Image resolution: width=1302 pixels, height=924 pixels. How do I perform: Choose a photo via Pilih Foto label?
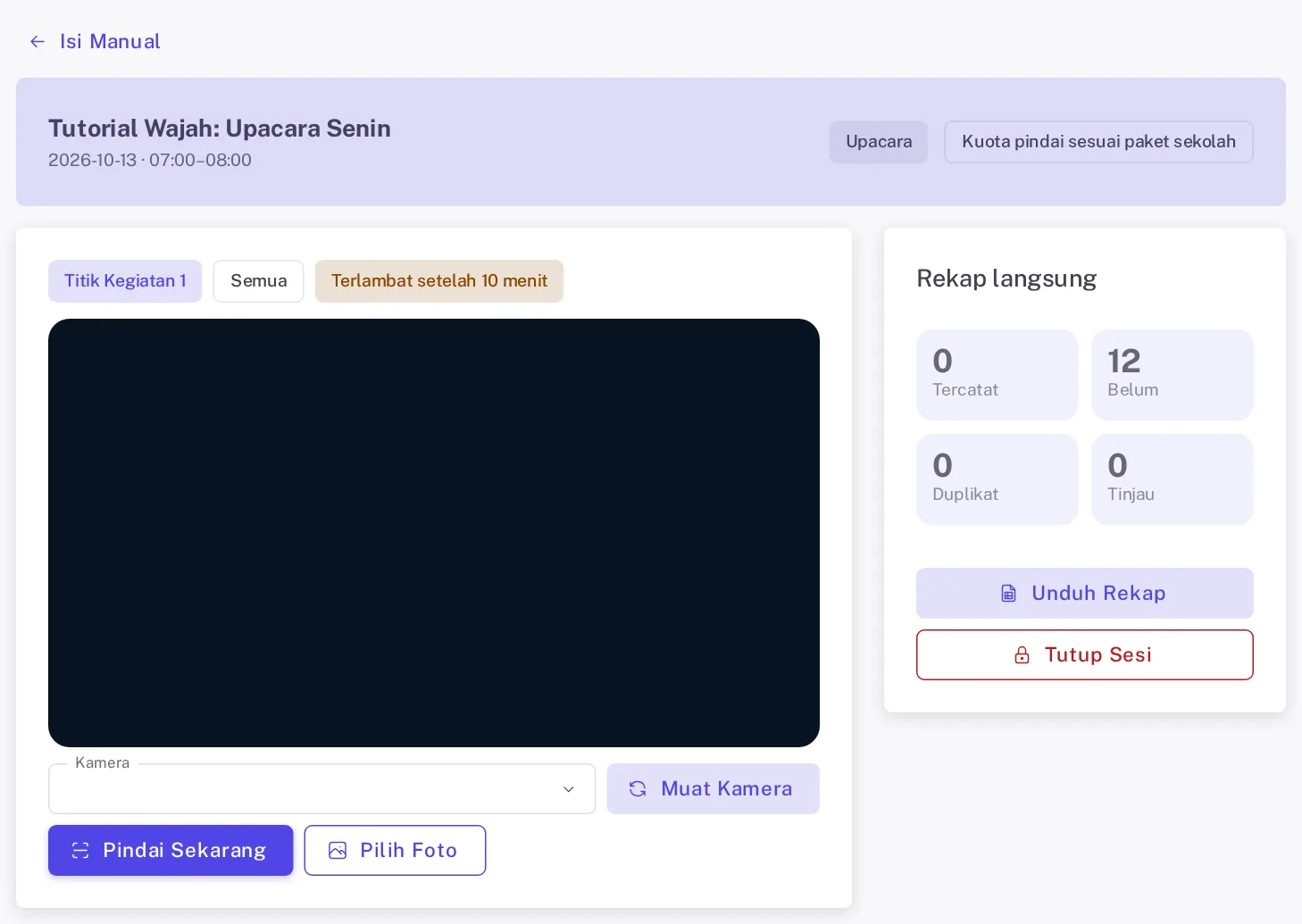[409, 851]
